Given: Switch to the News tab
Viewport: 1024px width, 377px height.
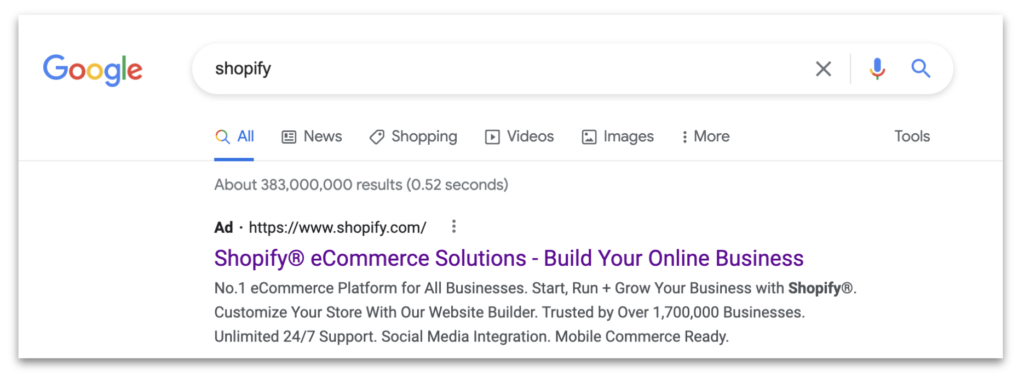Looking at the screenshot, I should coord(312,137).
